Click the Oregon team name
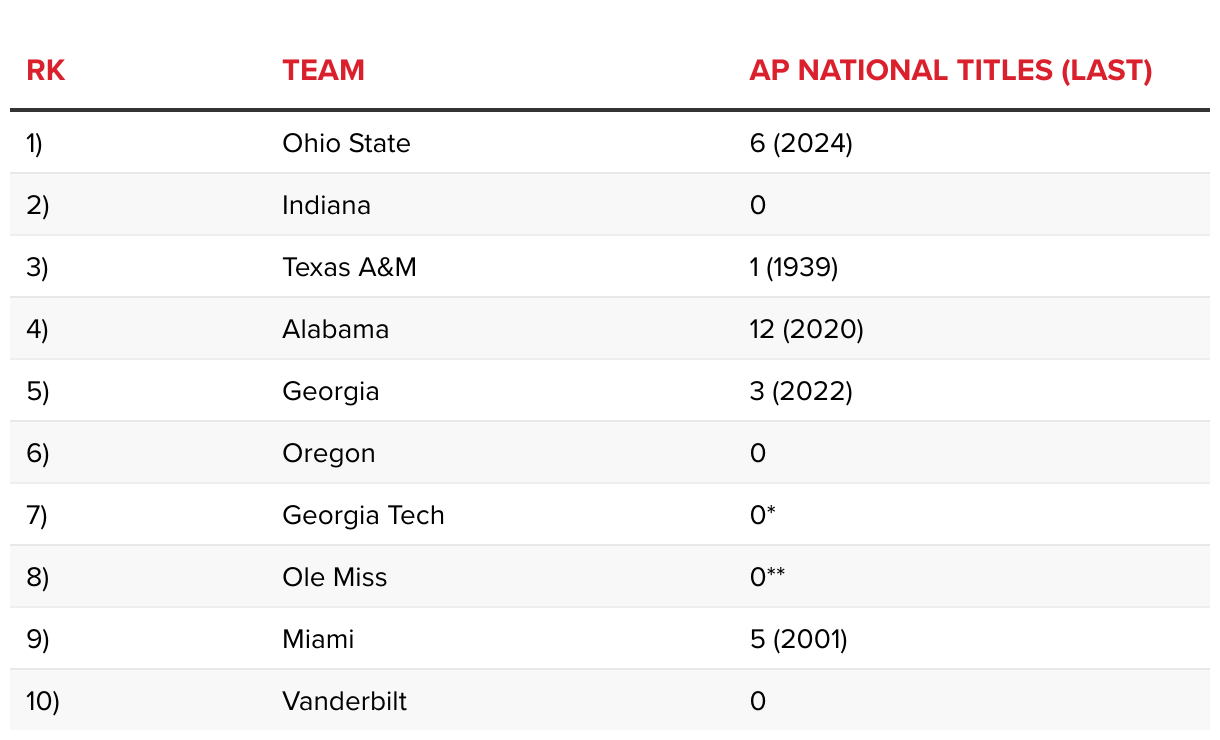This screenshot has height=740, width=1220. [x=328, y=454]
